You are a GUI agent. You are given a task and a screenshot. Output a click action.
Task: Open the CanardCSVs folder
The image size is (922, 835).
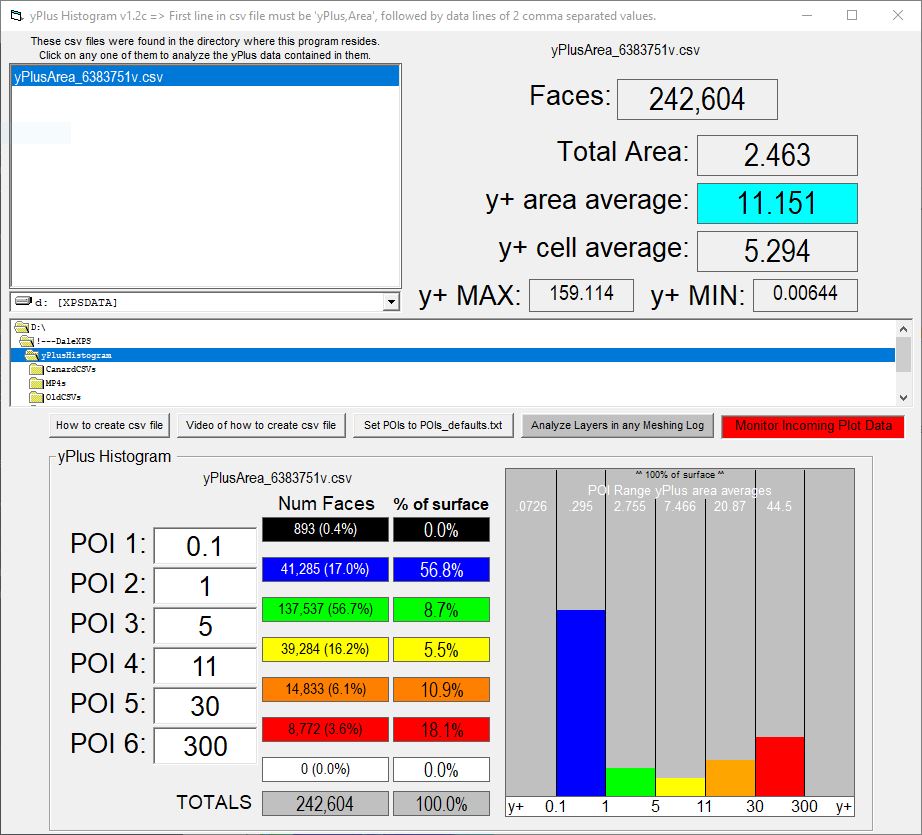tap(70, 369)
